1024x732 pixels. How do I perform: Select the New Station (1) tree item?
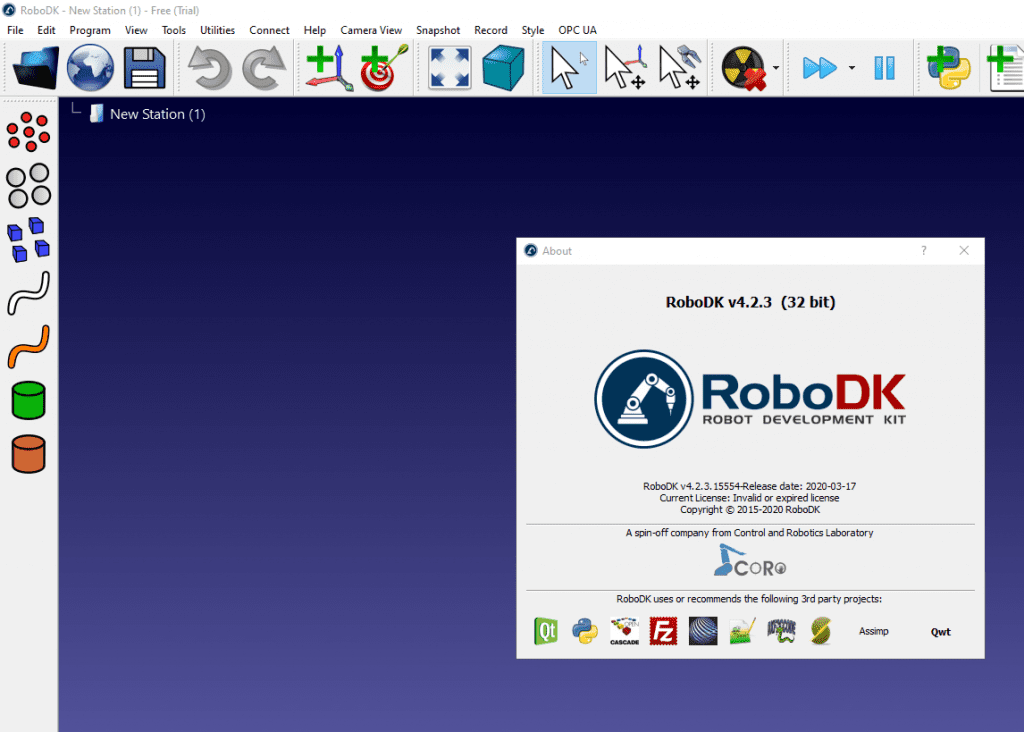(x=157, y=114)
